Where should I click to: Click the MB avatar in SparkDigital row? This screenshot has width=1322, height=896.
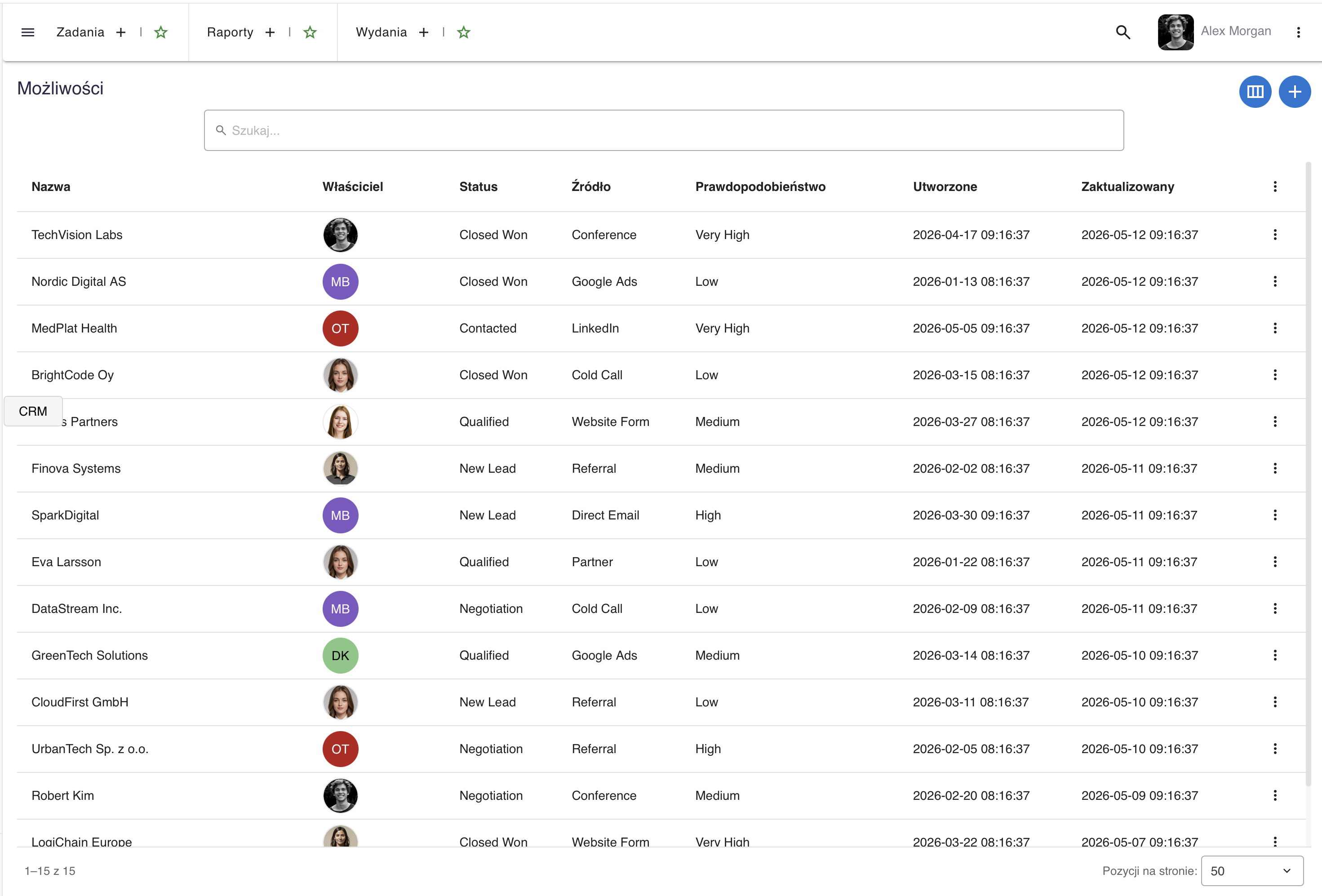point(340,515)
